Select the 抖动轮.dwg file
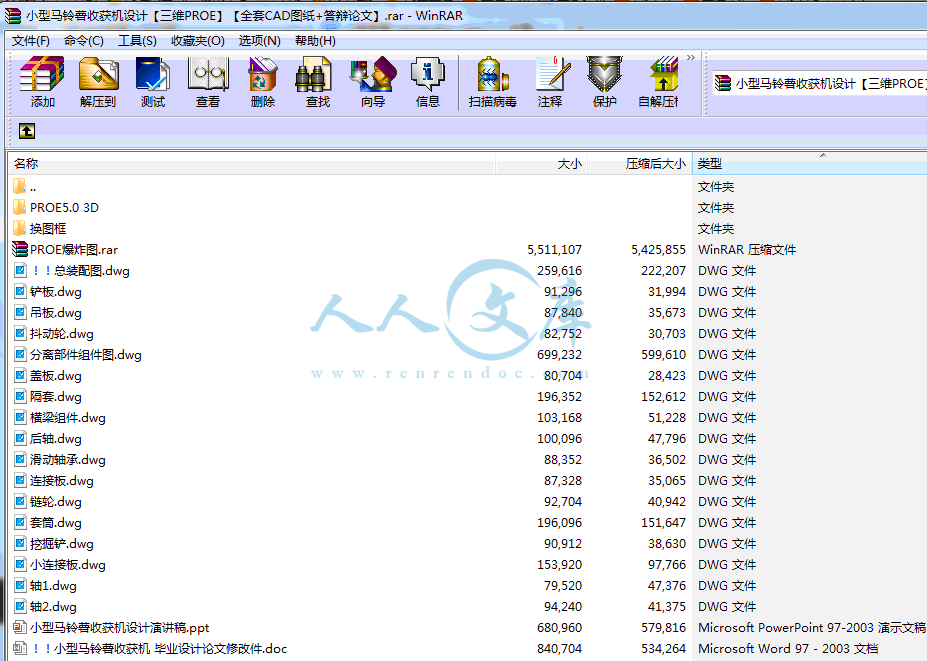 click(x=53, y=333)
